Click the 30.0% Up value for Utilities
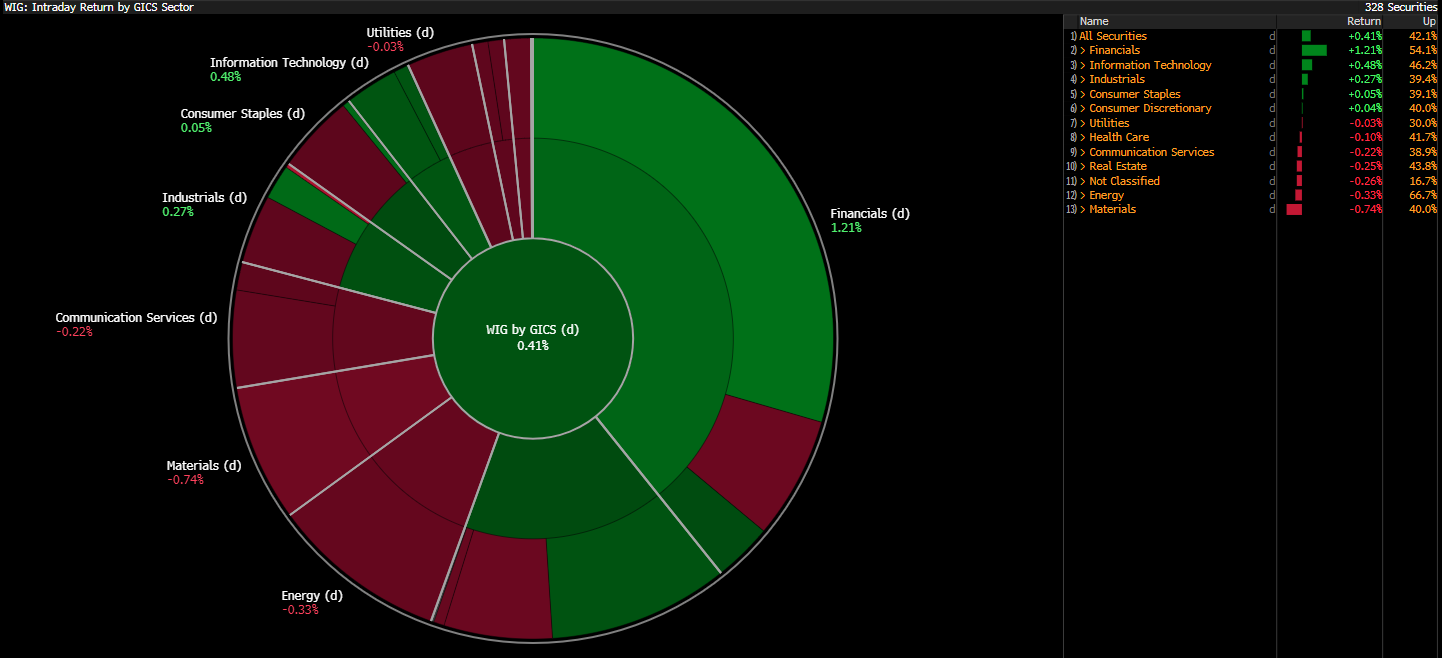This screenshot has width=1442, height=658. 1422,123
